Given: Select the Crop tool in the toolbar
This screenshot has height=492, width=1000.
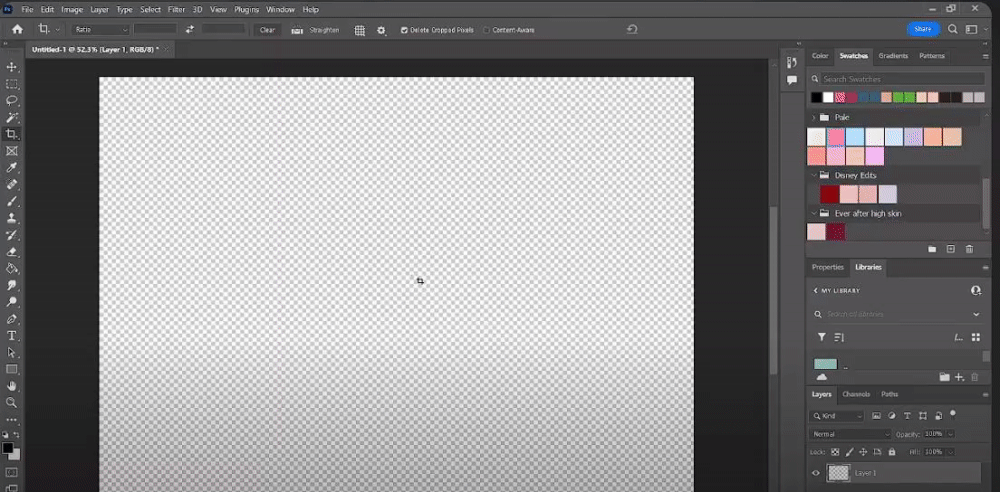Looking at the screenshot, I should click(11, 134).
